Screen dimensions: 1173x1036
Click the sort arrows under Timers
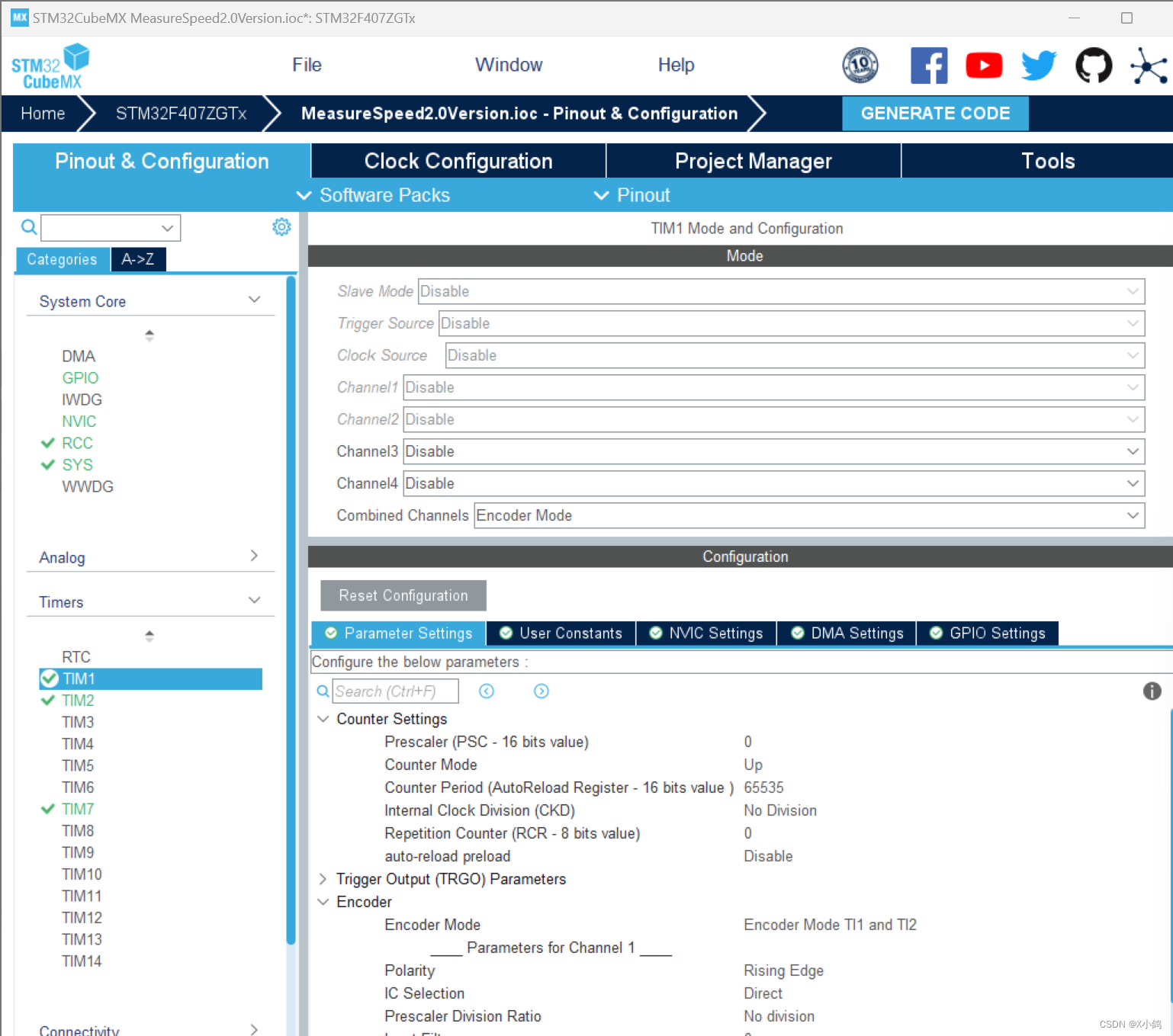(x=149, y=635)
